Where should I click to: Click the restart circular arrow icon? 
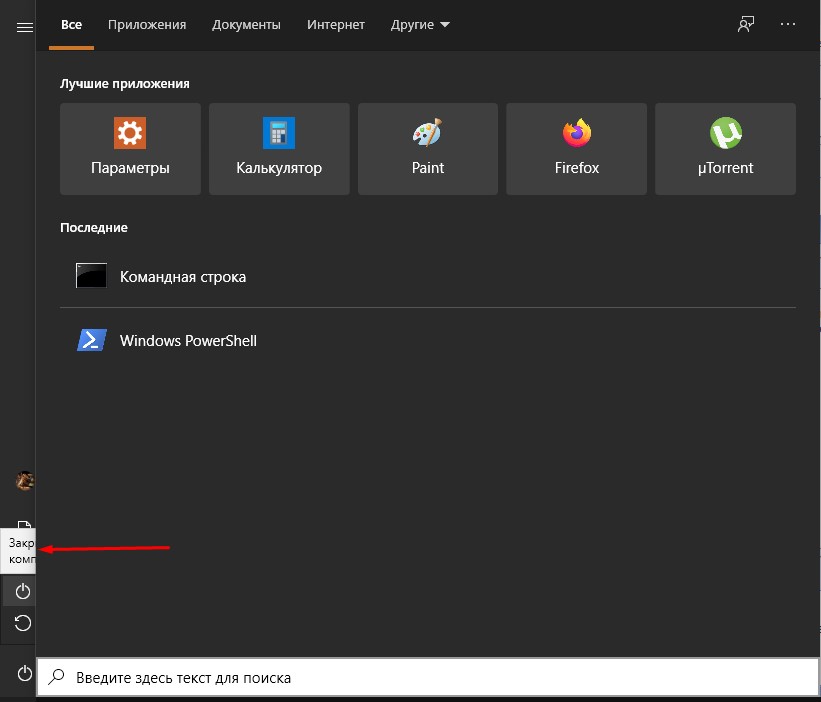coord(23,624)
